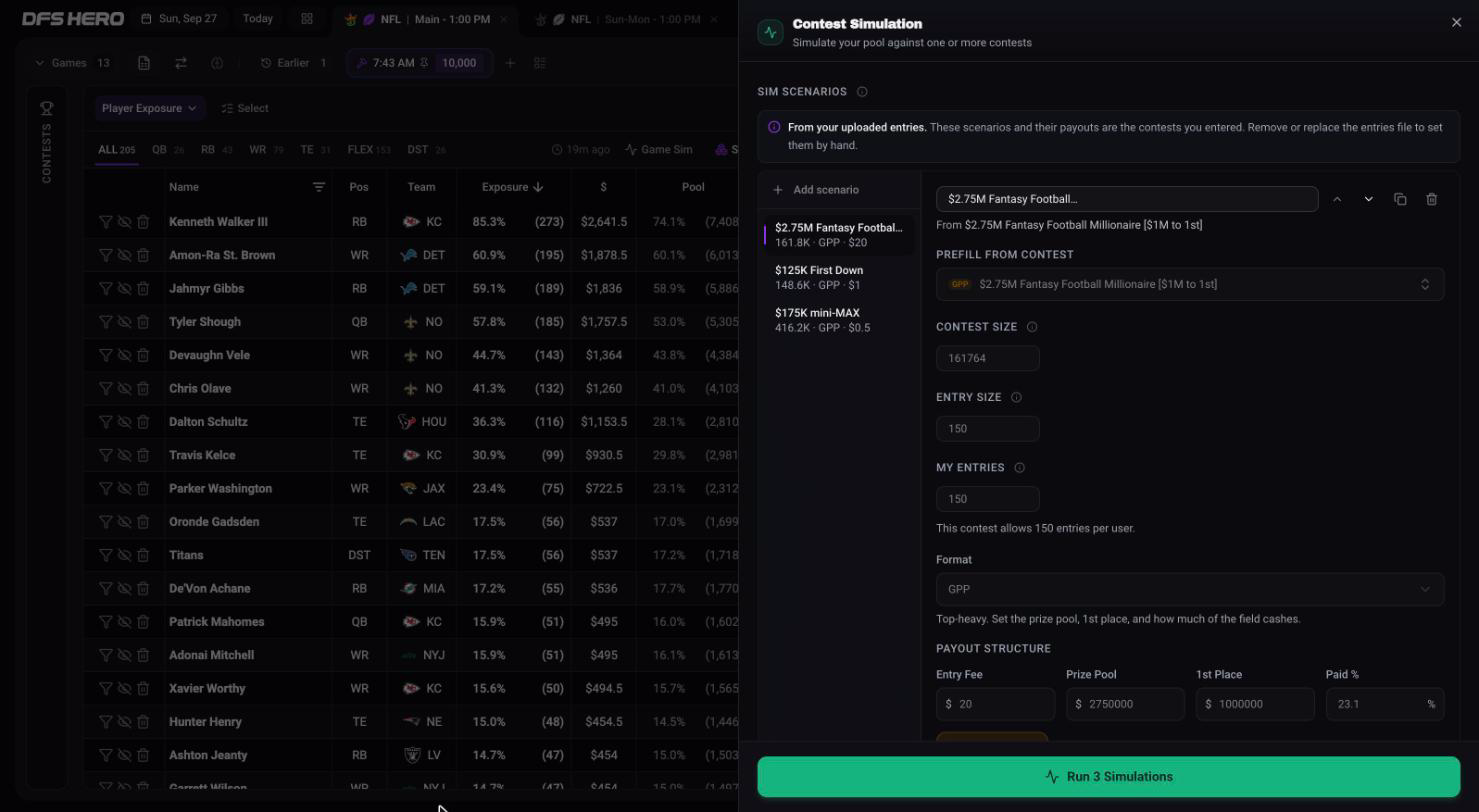Open Game Sim
The height and width of the screenshot is (812, 1479).
point(659,150)
